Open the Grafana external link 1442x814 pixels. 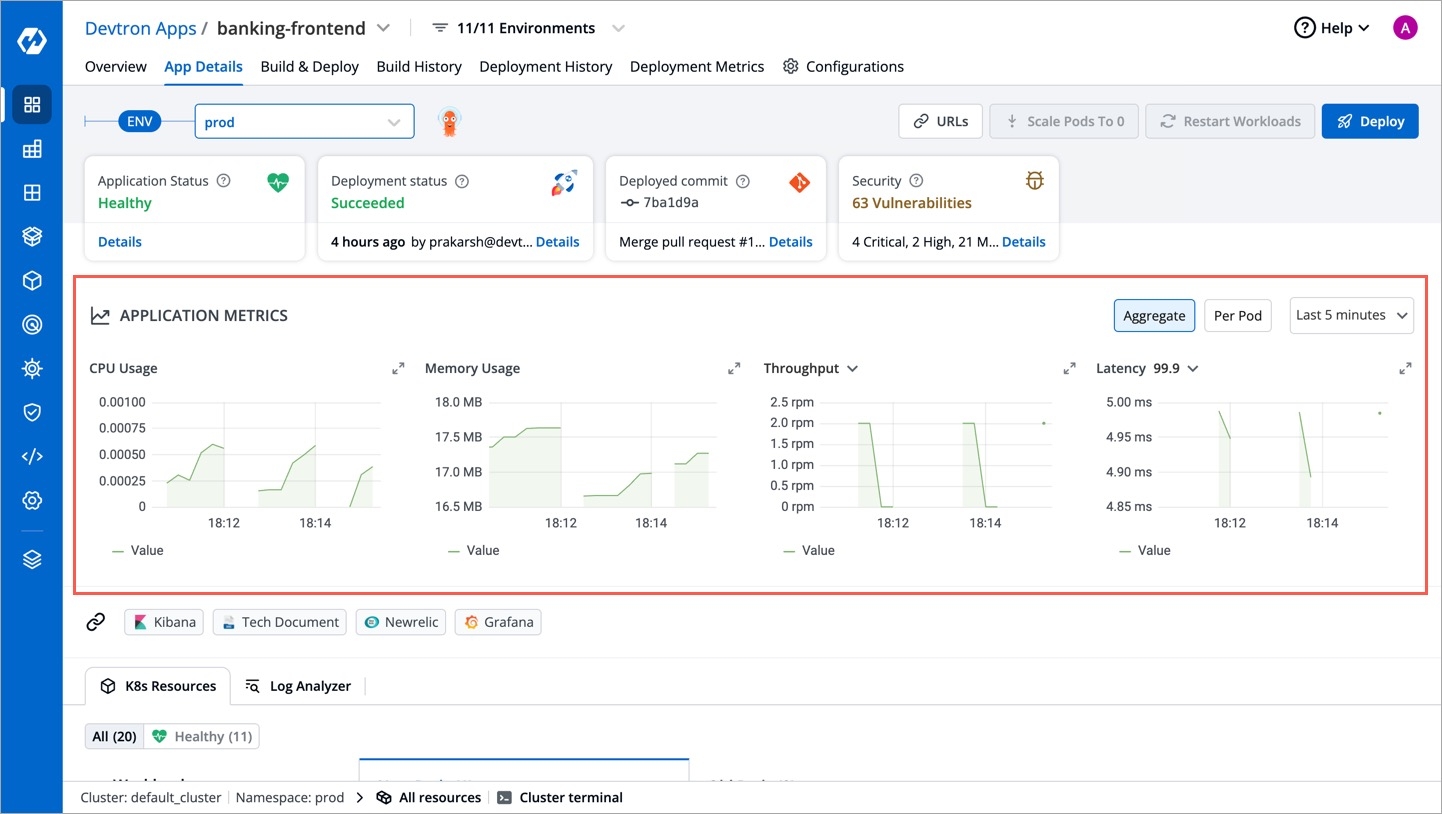click(x=498, y=622)
